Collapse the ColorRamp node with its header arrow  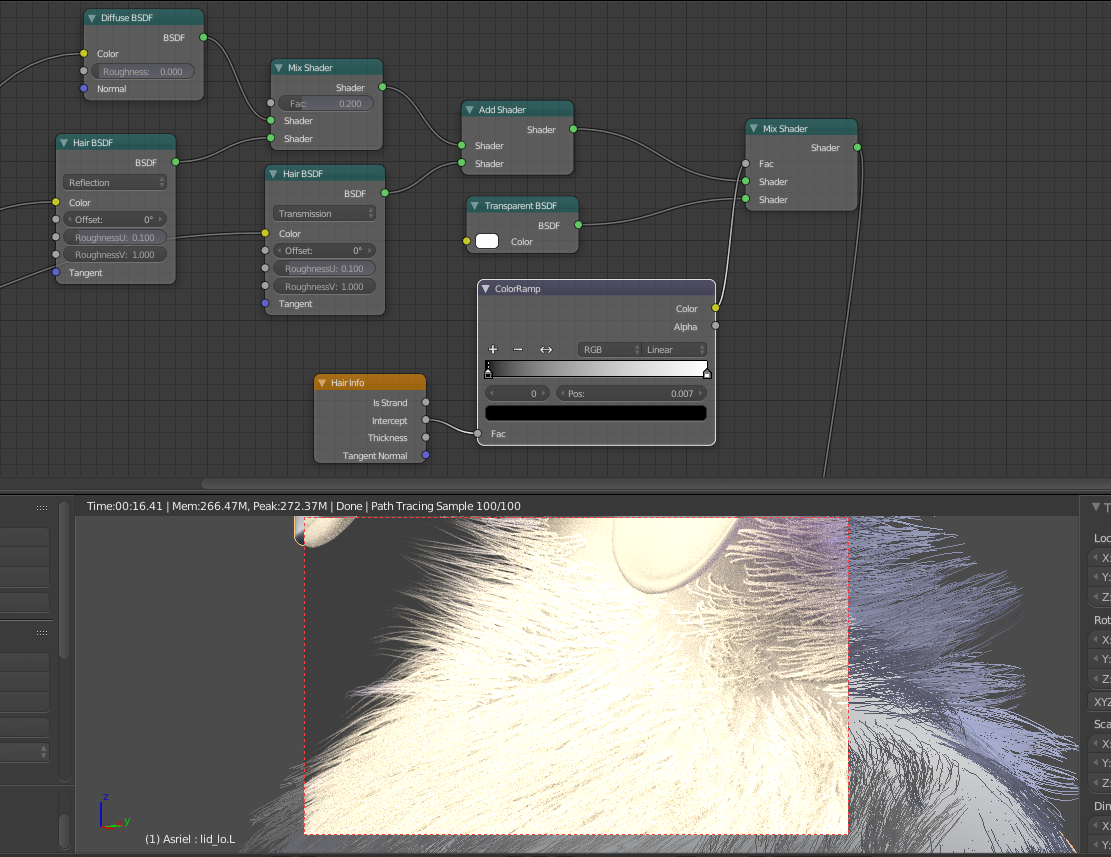487,288
